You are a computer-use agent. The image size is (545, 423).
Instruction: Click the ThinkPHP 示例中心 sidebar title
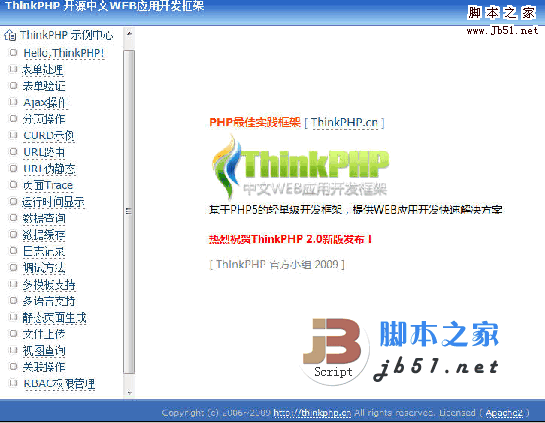(66, 35)
